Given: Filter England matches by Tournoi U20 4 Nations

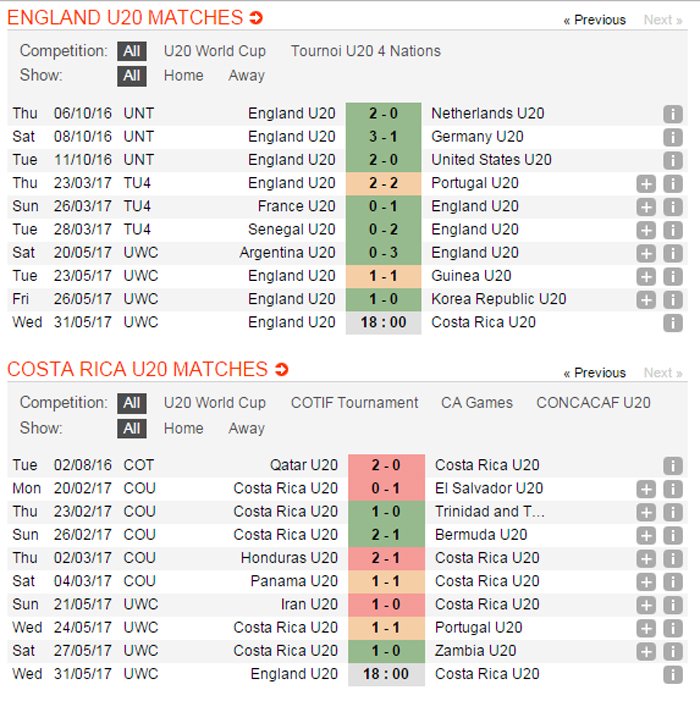Looking at the screenshot, I should click(x=366, y=51).
